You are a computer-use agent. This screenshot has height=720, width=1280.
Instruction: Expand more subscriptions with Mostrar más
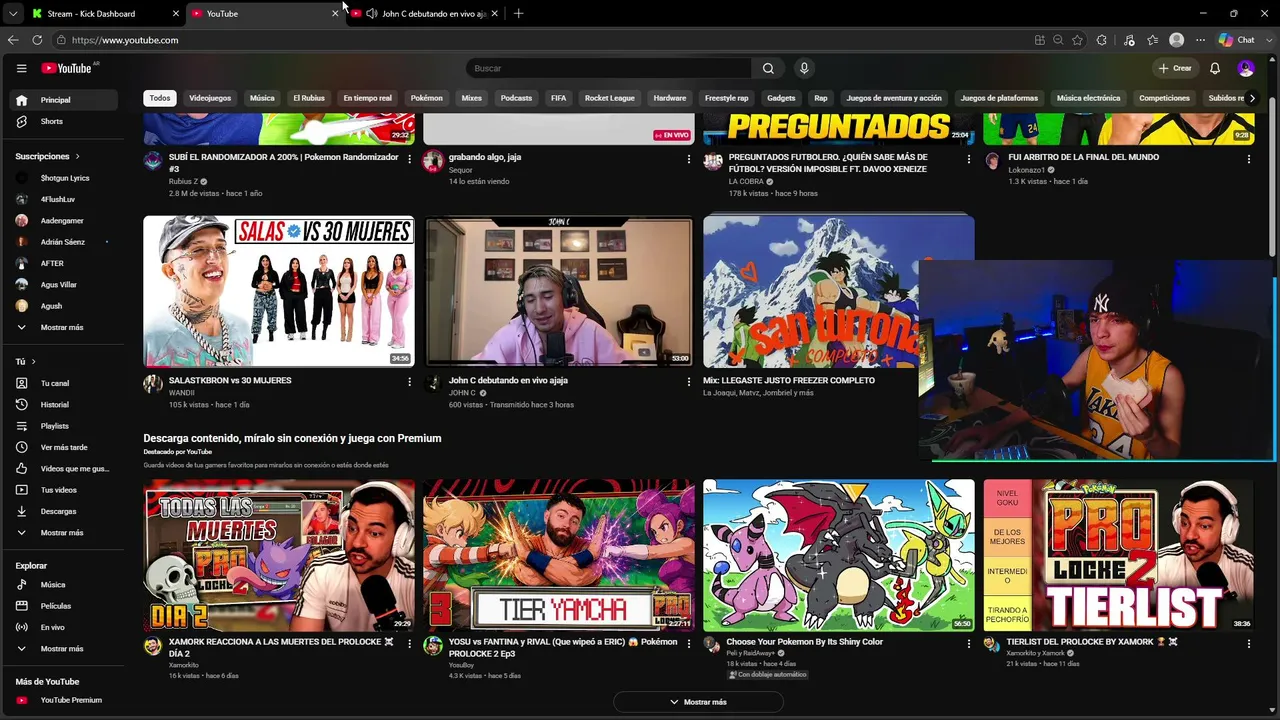click(62, 327)
